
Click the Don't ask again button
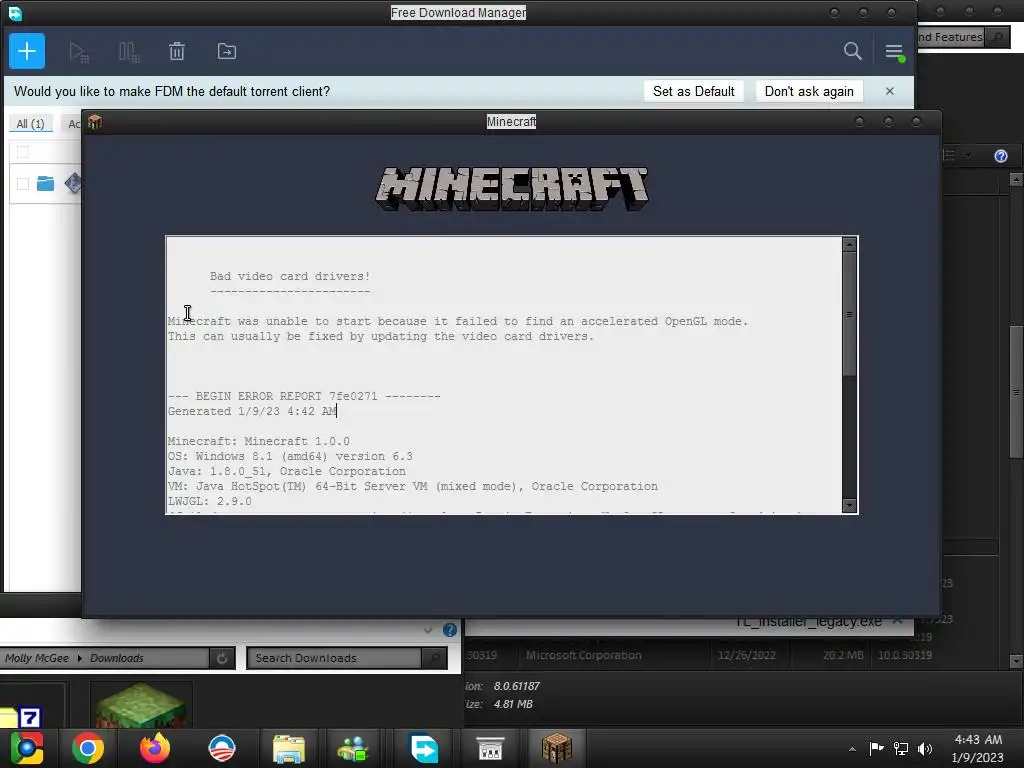[809, 91]
